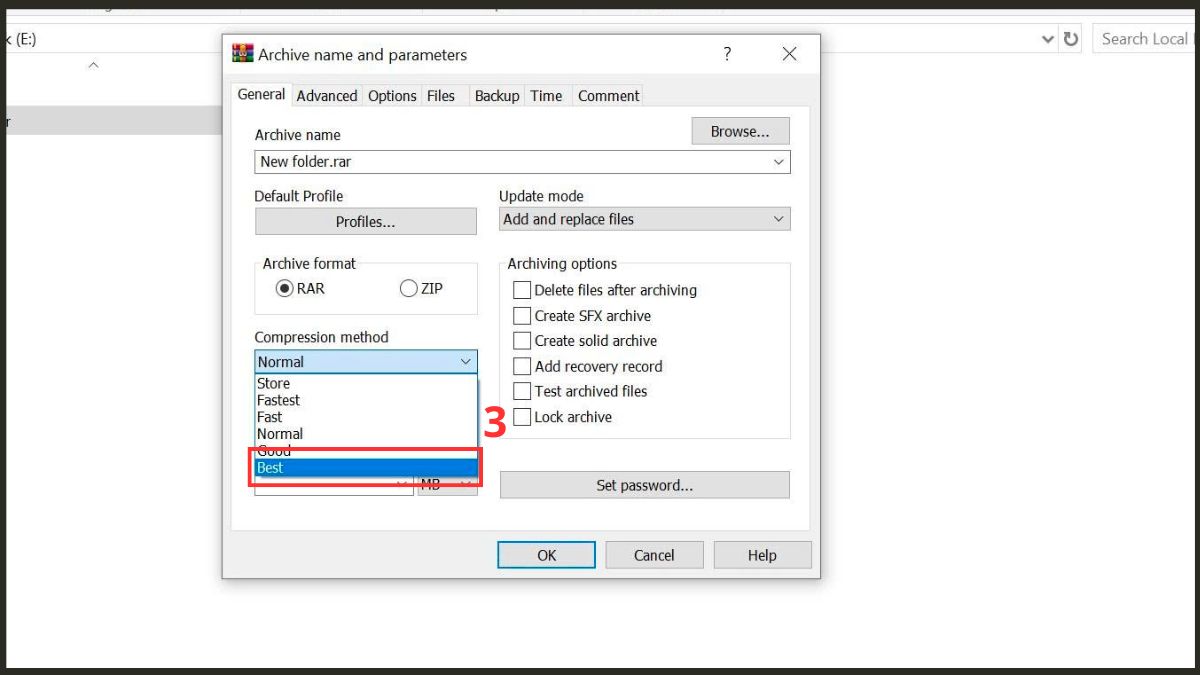Click the Browse button
Image resolution: width=1200 pixels, height=675 pixels.
point(740,131)
